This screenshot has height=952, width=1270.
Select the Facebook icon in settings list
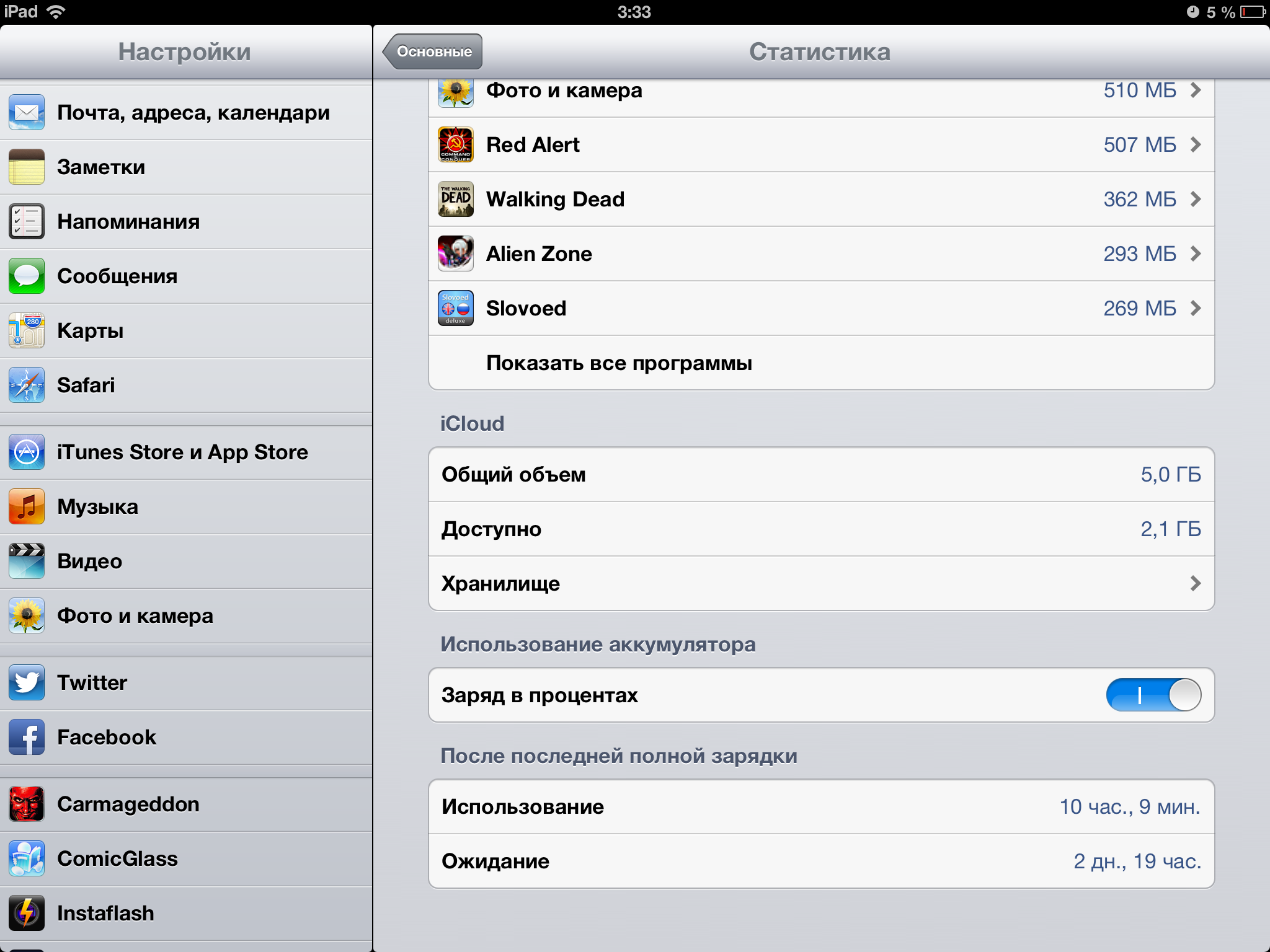(x=27, y=737)
